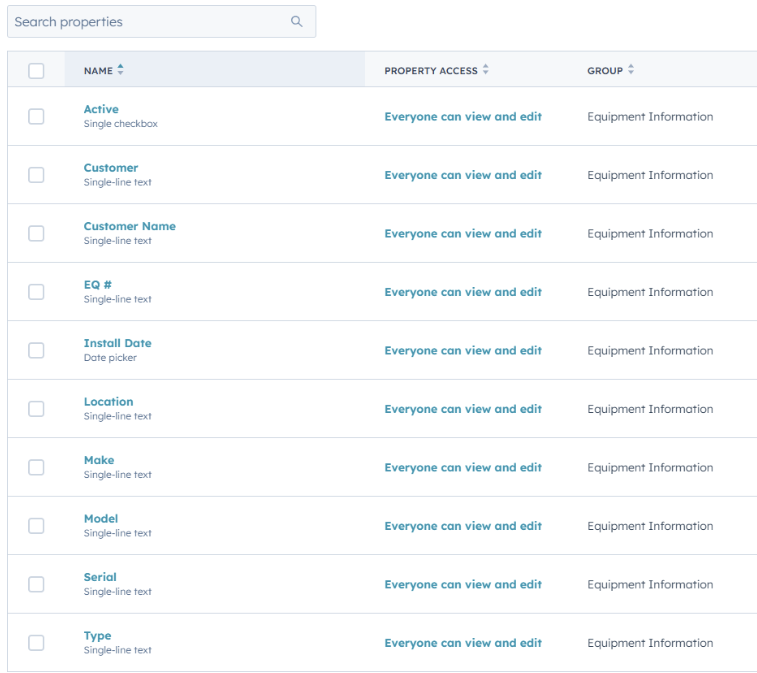Click 'Date picker' under Install Date
Screen dimensions: 757x673
tap(110, 358)
